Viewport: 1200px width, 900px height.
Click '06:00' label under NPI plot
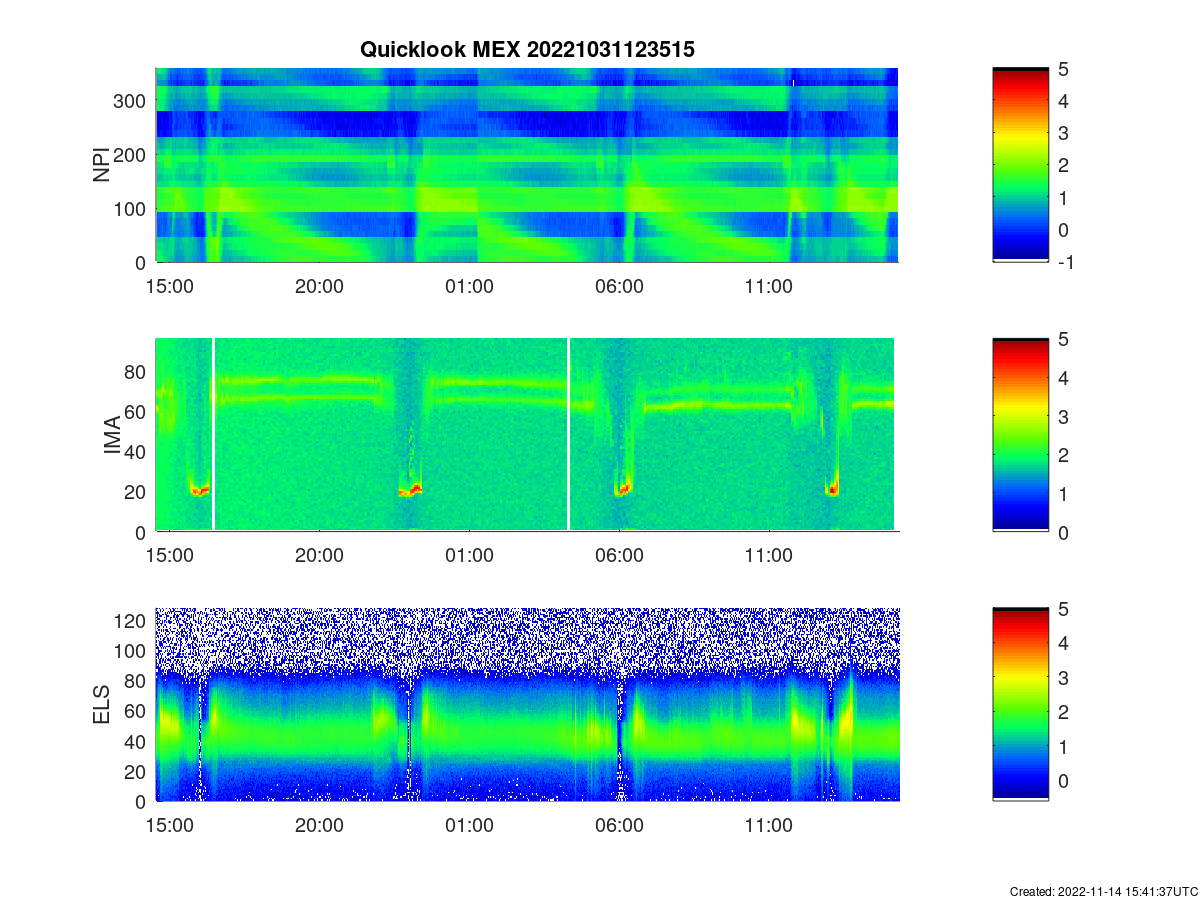coord(619,286)
